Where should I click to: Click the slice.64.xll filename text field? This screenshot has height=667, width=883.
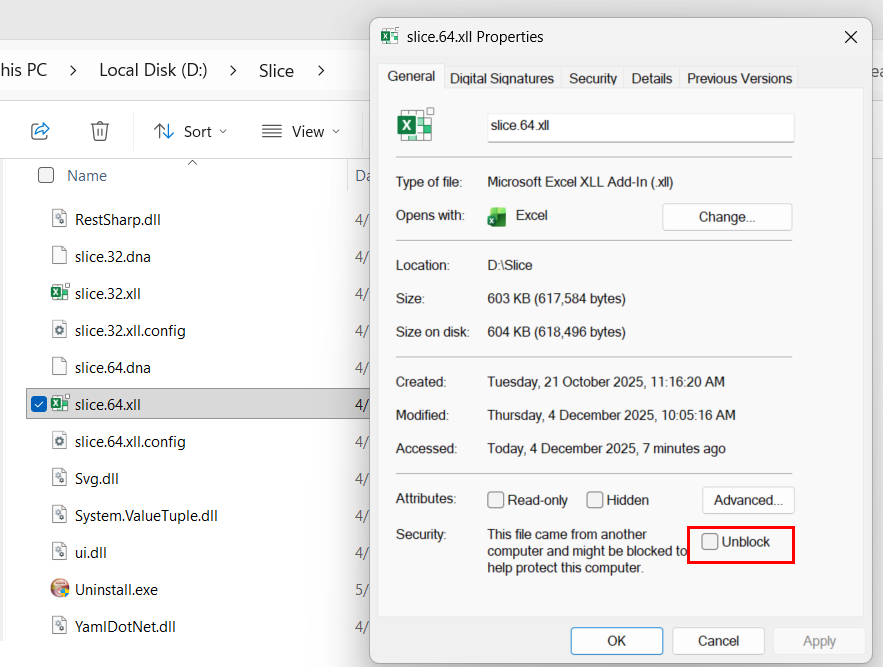coord(641,127)
